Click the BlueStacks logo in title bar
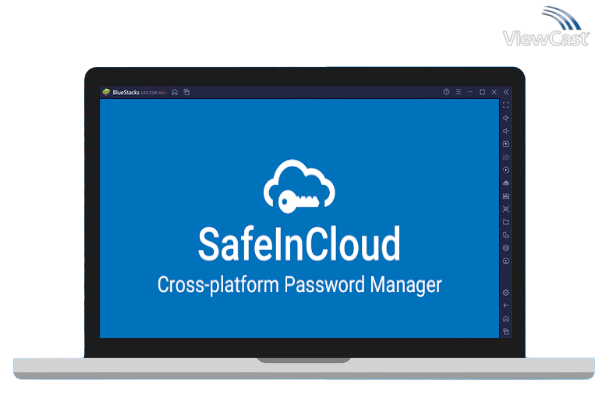This screenshot has width=602, height=414. (106, 92)
